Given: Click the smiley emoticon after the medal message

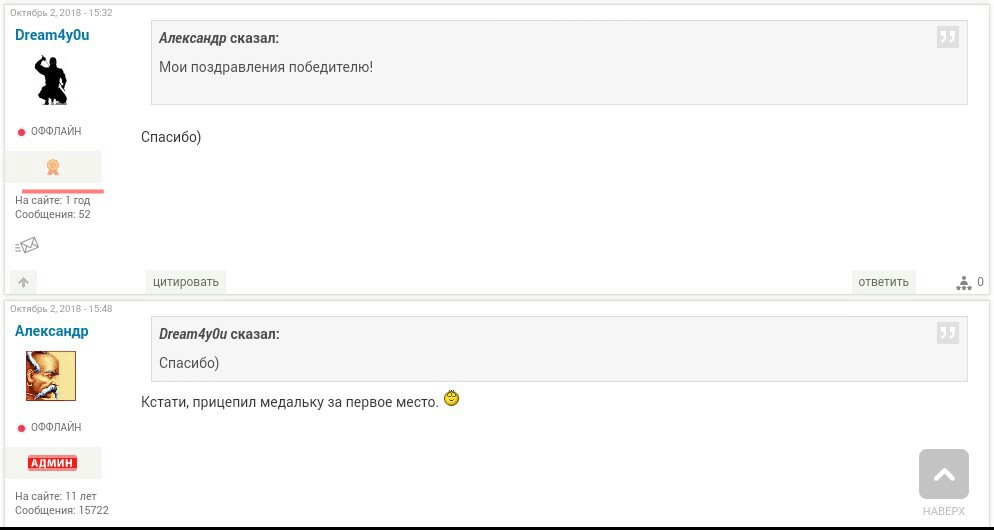Looking at the screenshot, I should tap(451, 399).
